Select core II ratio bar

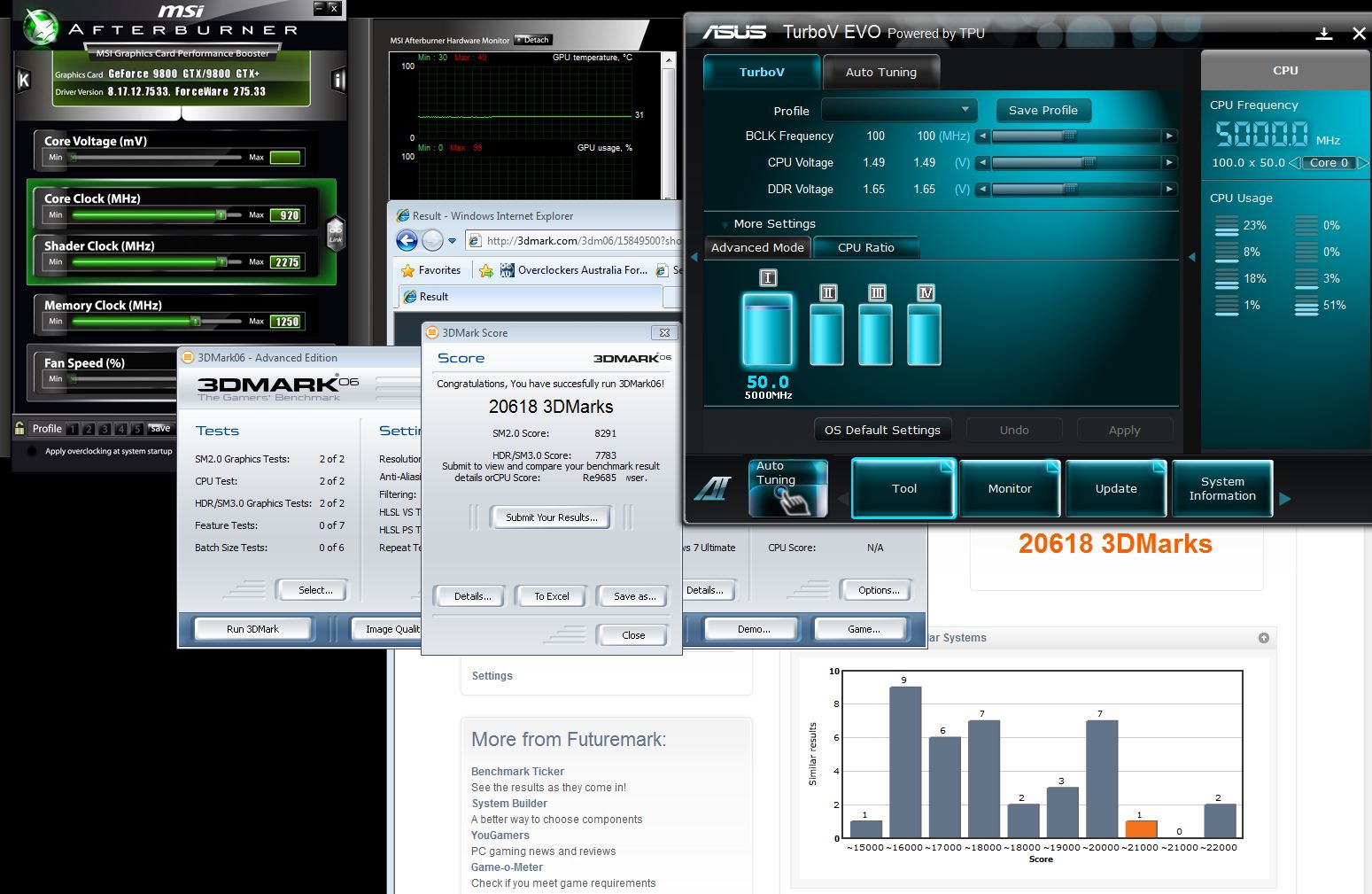[827, 334]
